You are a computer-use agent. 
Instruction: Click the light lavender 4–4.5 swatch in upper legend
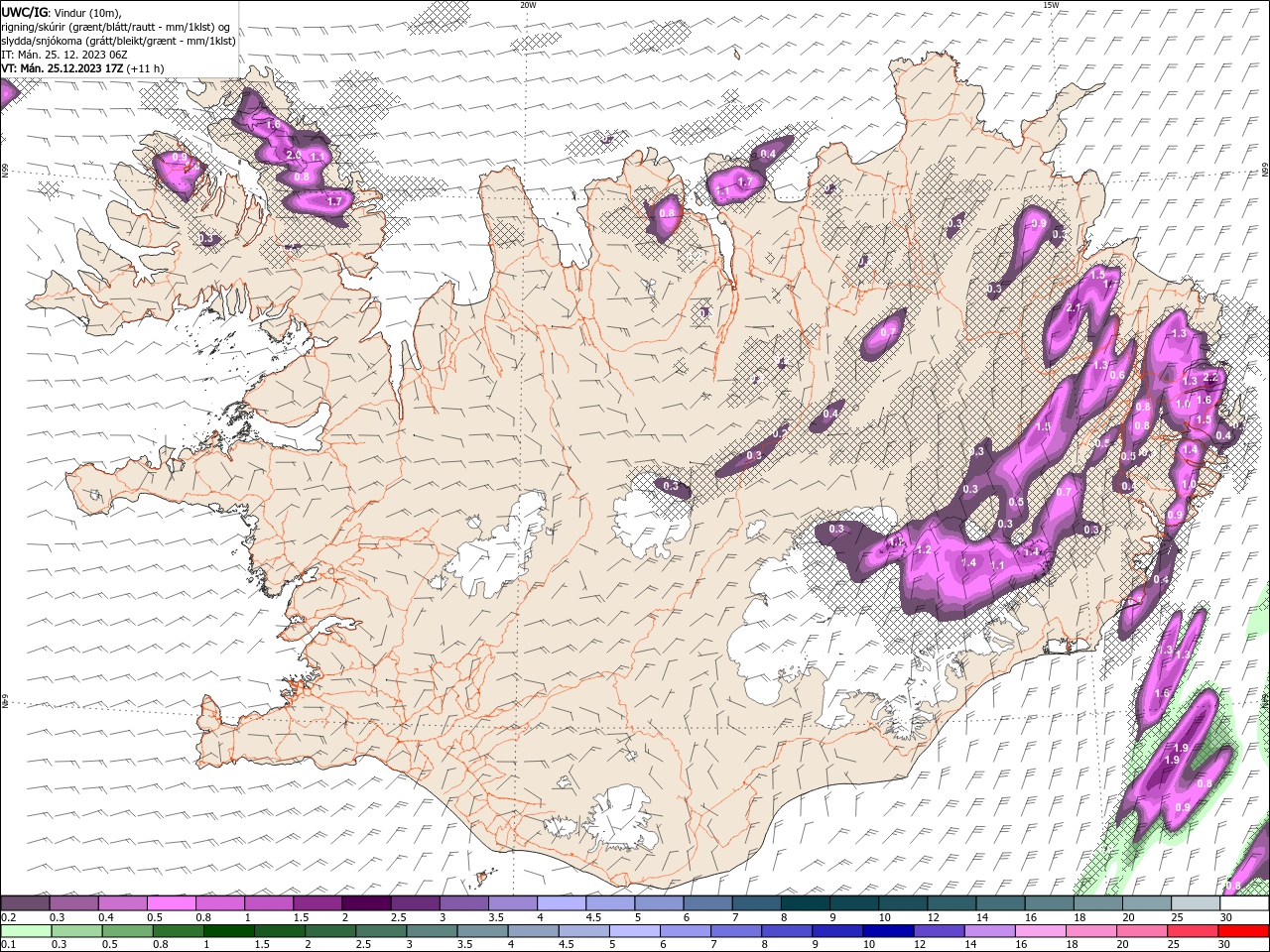pyautogui.click(x=562, y=903)
